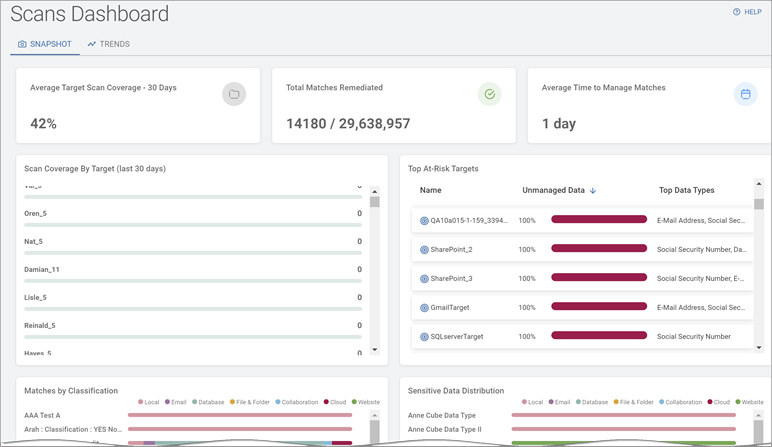Click the Name column header
The width and height of the screenshot is (772, 447).
[431, 190]
